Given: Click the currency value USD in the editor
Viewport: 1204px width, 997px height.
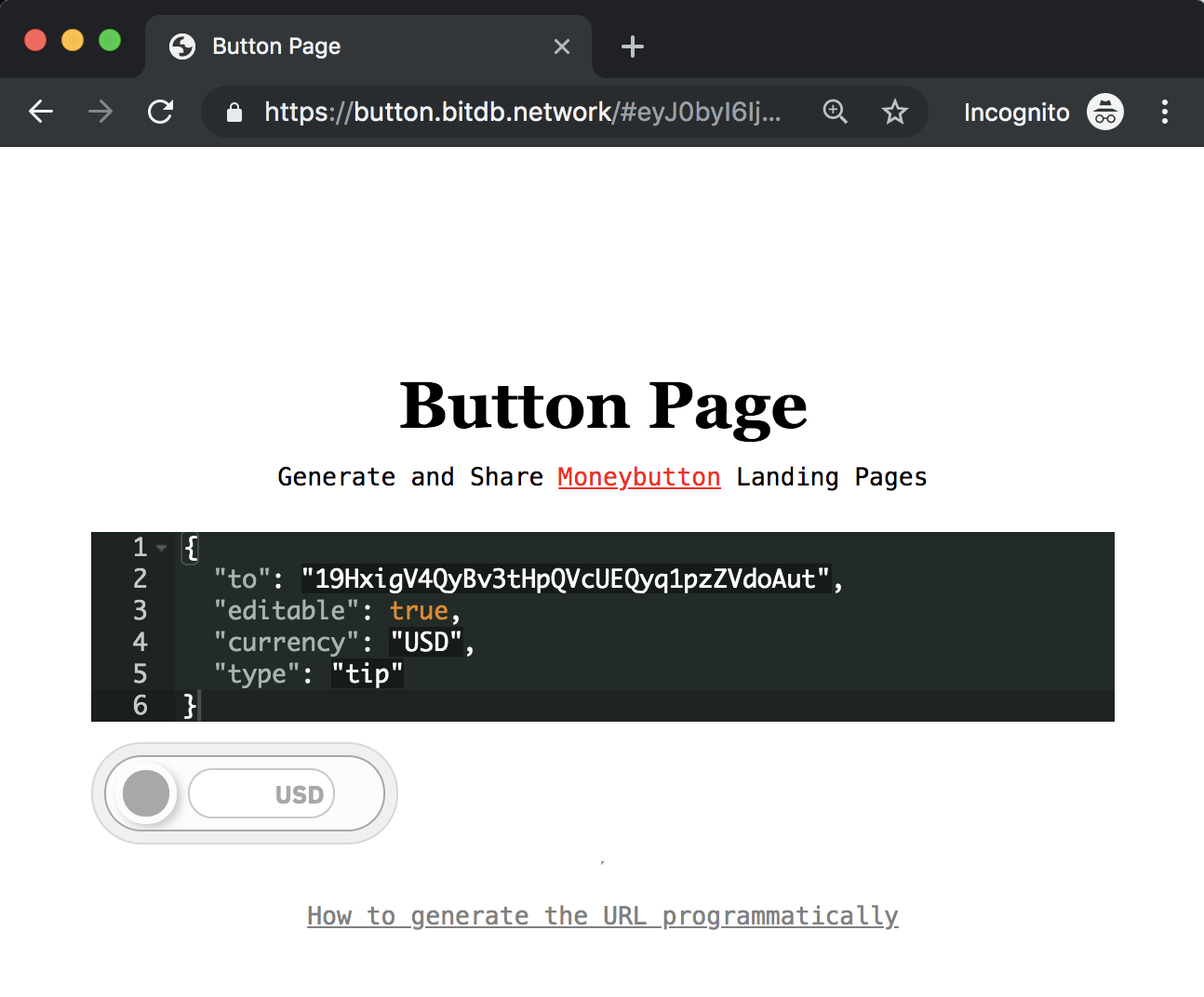Looking at the screenshot, I should click(425, 642).
